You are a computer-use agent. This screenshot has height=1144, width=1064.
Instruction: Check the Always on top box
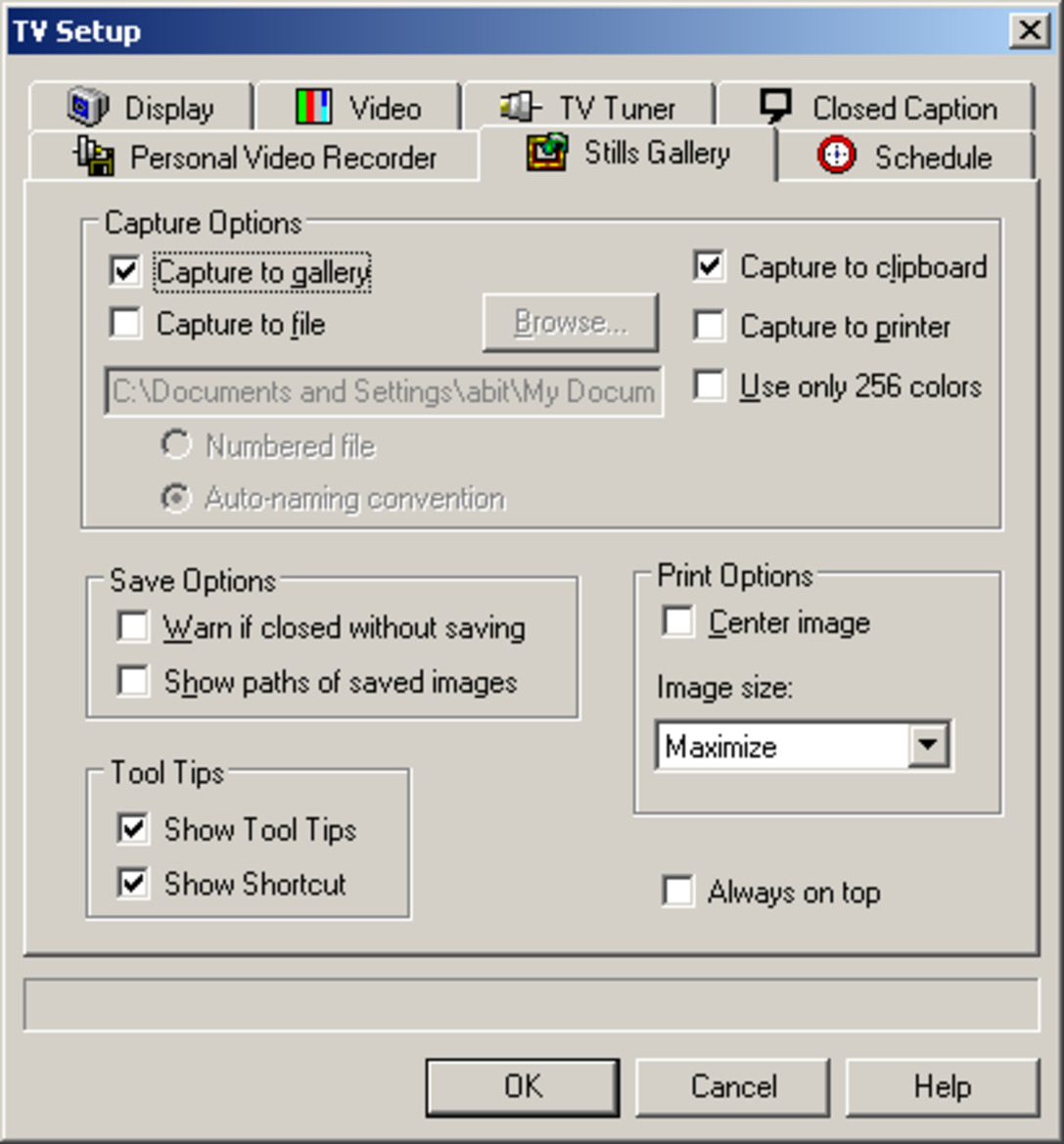coord(678,892)
